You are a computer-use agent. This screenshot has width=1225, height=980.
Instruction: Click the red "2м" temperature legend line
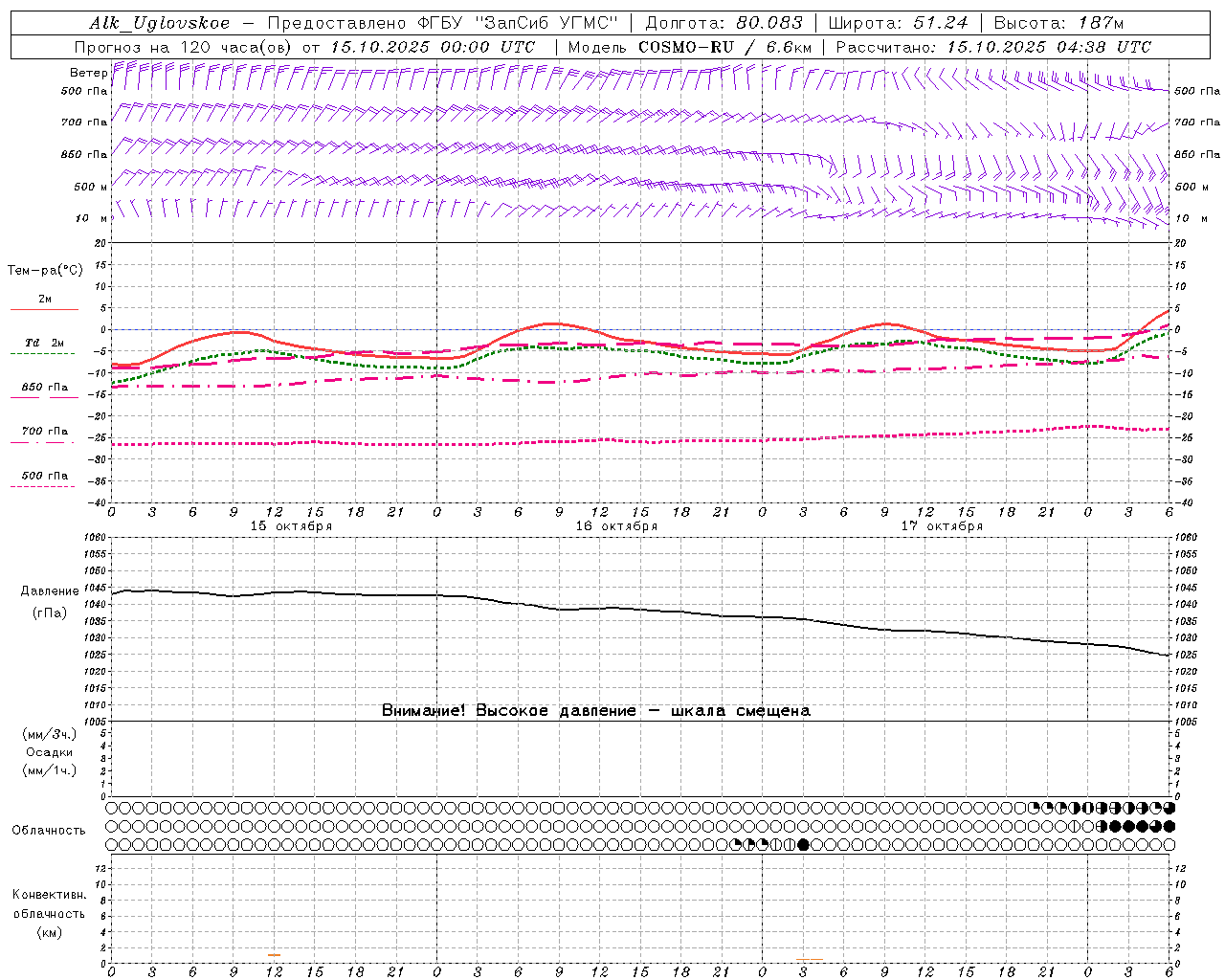(x=45, y=310)
